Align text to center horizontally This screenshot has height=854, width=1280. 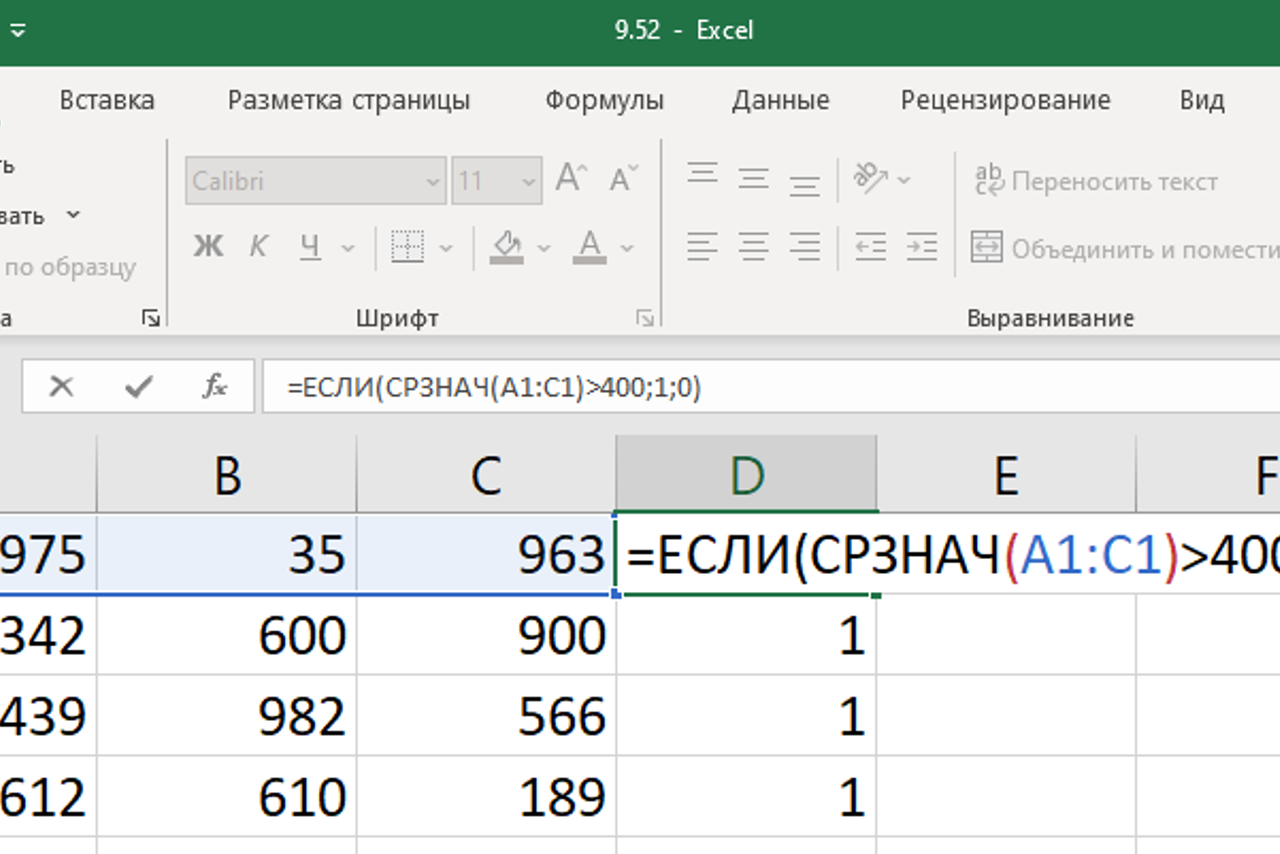(x=753, y=246)
